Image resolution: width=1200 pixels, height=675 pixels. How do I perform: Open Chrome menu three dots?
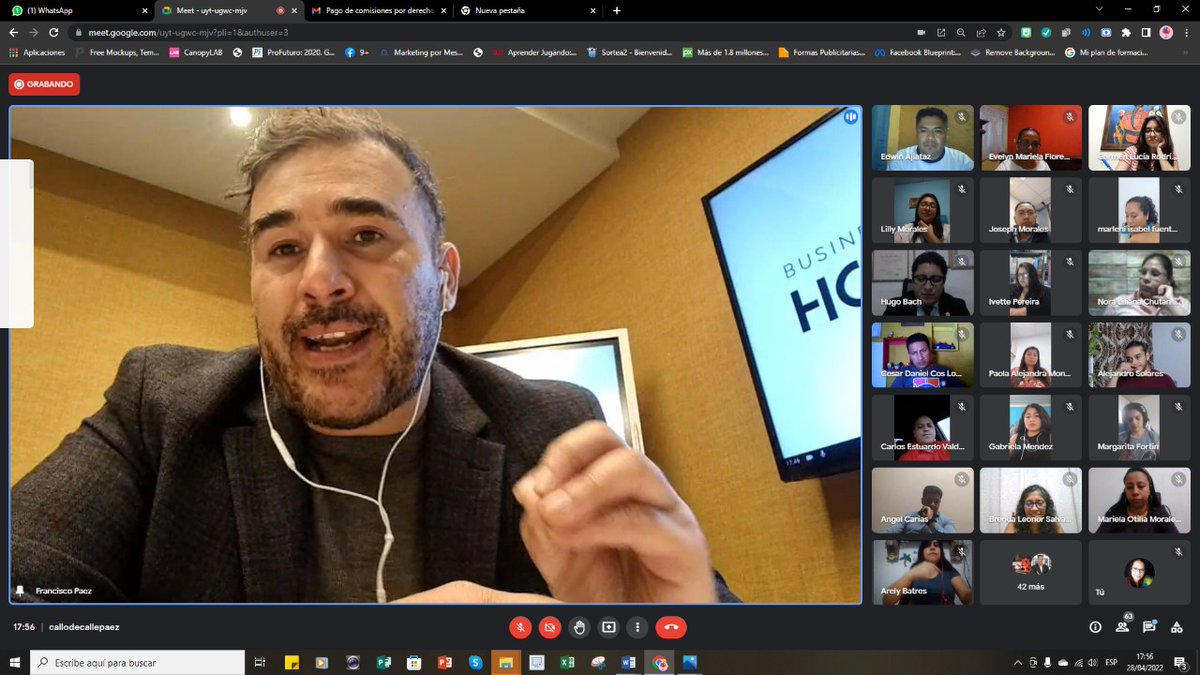pos(1187,32)
